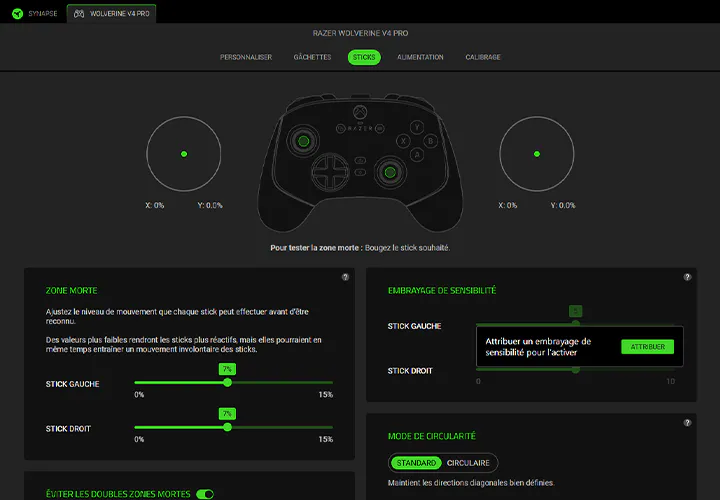Click the left stick position test circle
This screenshot has height=500, width=720.
pos(184,154)
